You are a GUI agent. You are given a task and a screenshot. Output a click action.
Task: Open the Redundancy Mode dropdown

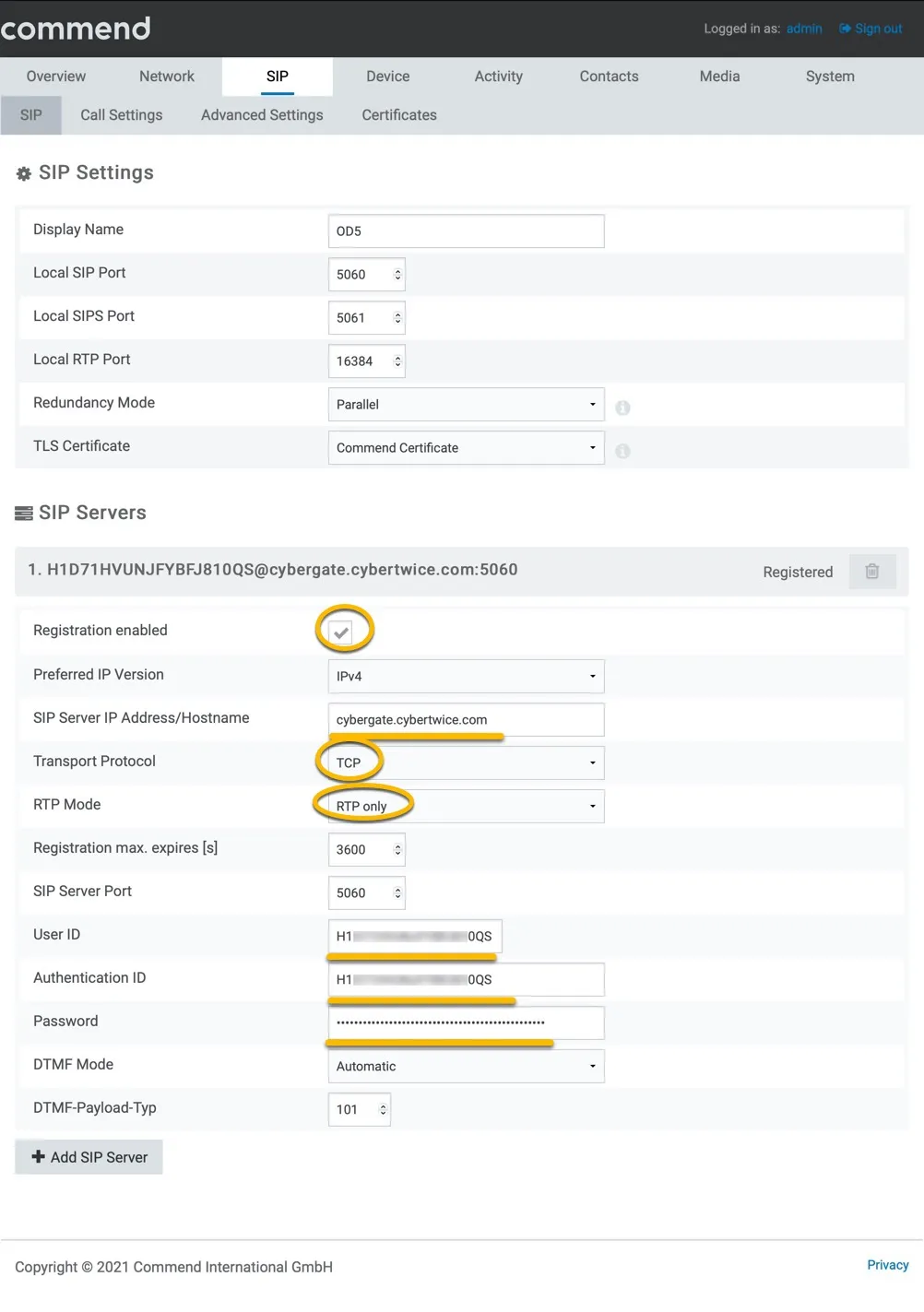pyautogui.click(x=466, y=405)
